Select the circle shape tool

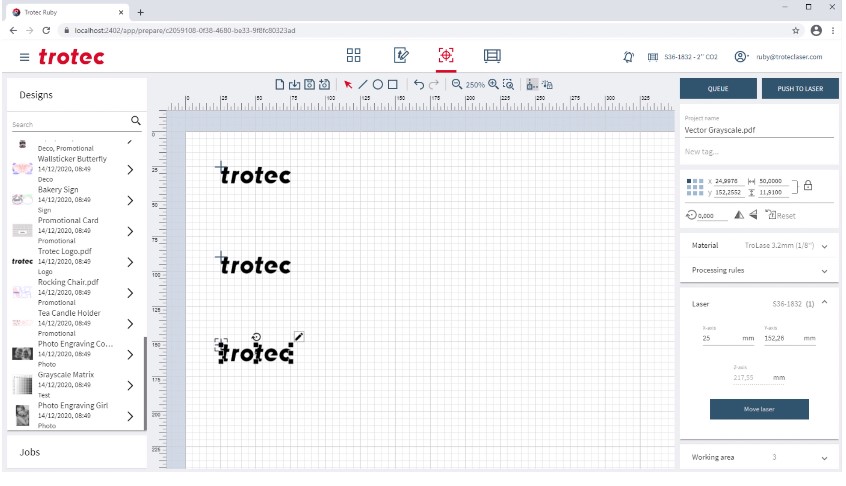point(378,85)
